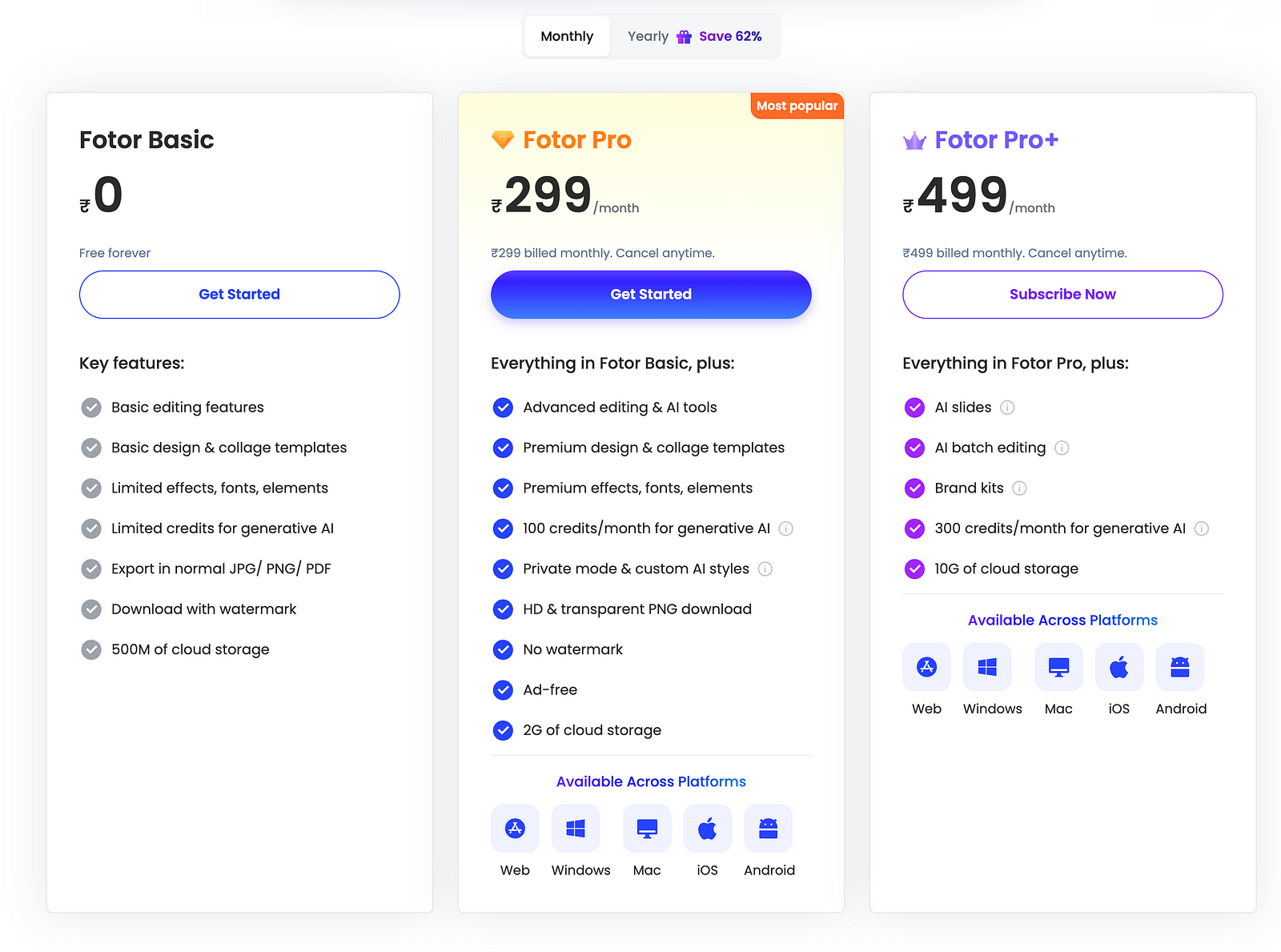The height and width of the screenshot is (952, 1281).
Task: Open info icon next to AI batch editing
Action: [1062, 448]
